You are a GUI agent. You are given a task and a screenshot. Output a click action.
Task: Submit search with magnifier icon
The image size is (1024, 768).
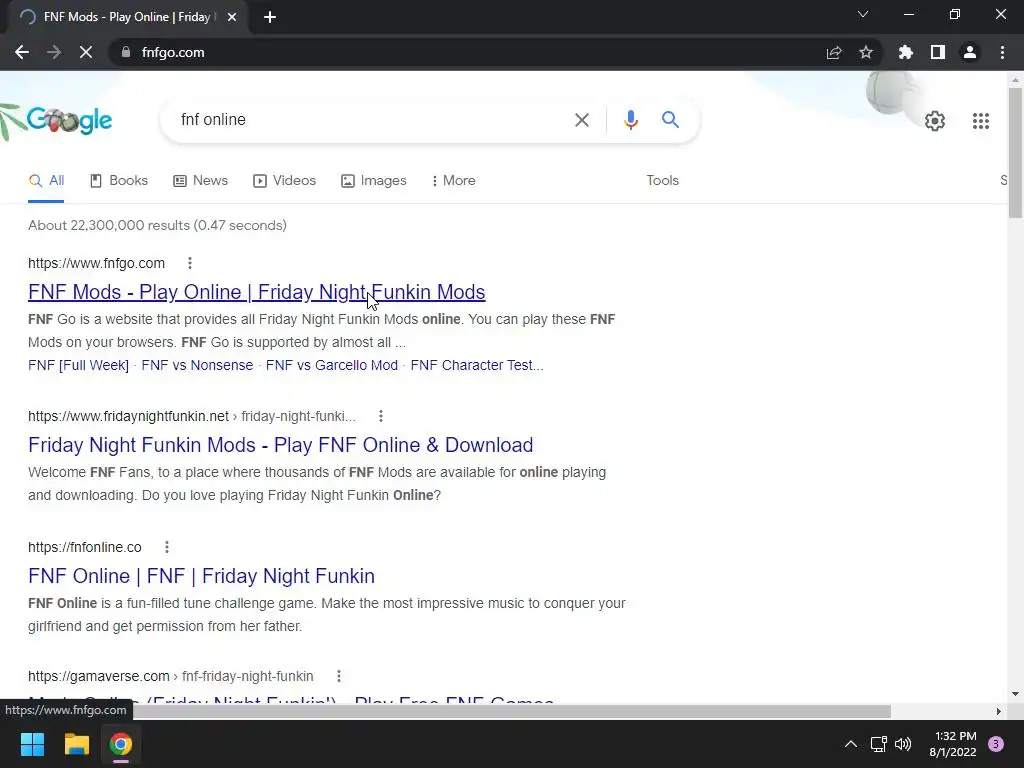670,120
